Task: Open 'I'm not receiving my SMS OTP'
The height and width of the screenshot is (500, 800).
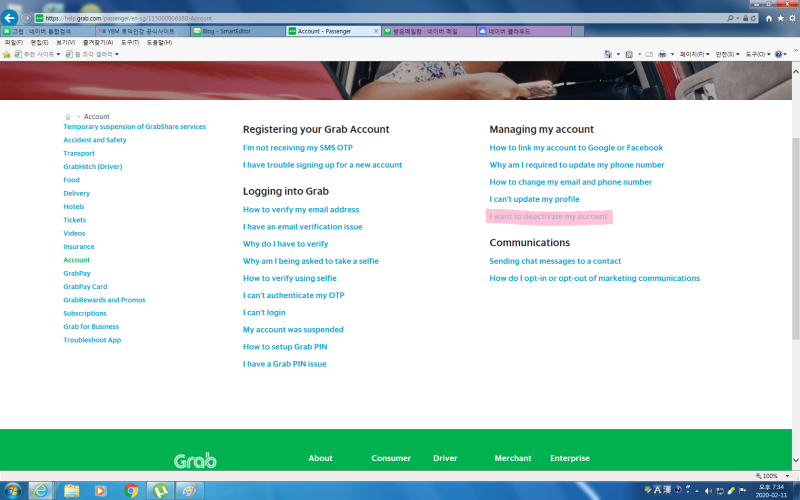Action: [x=297, y=148]
